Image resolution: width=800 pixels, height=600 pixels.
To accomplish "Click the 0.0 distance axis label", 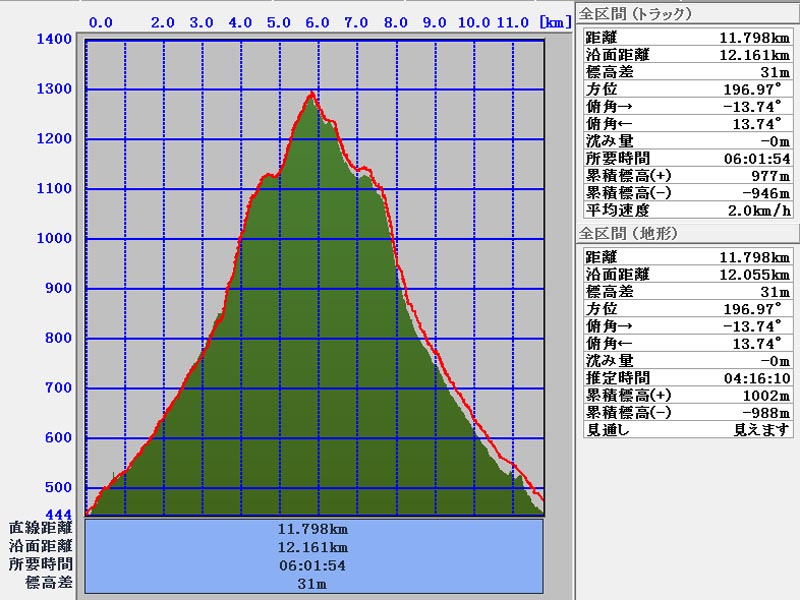I will tap(100, 21).
